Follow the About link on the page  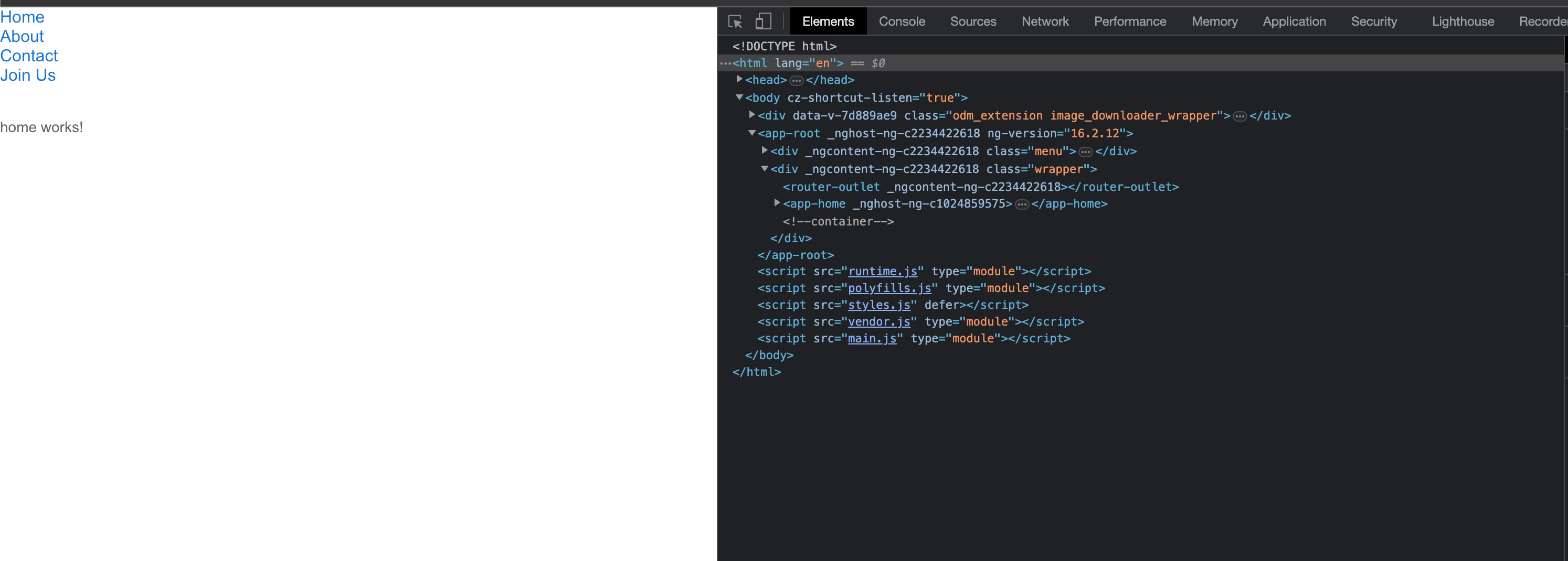tap(22, 37)
